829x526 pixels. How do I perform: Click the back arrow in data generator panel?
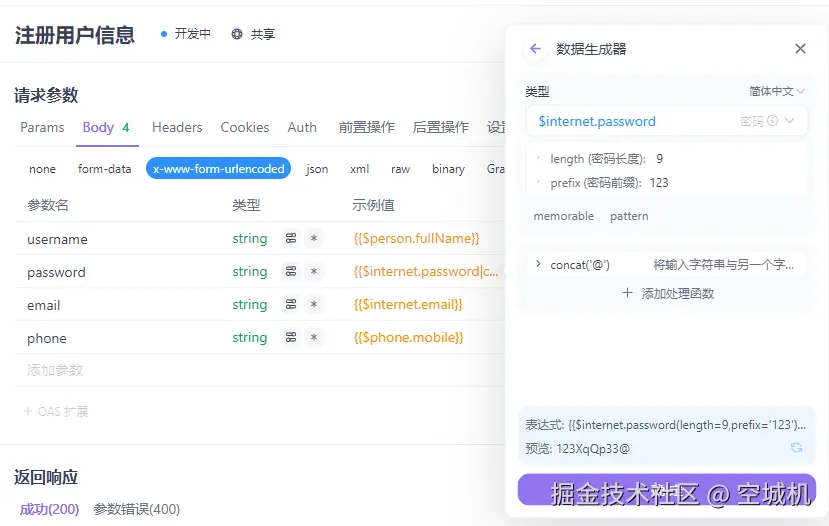(535, 49)
